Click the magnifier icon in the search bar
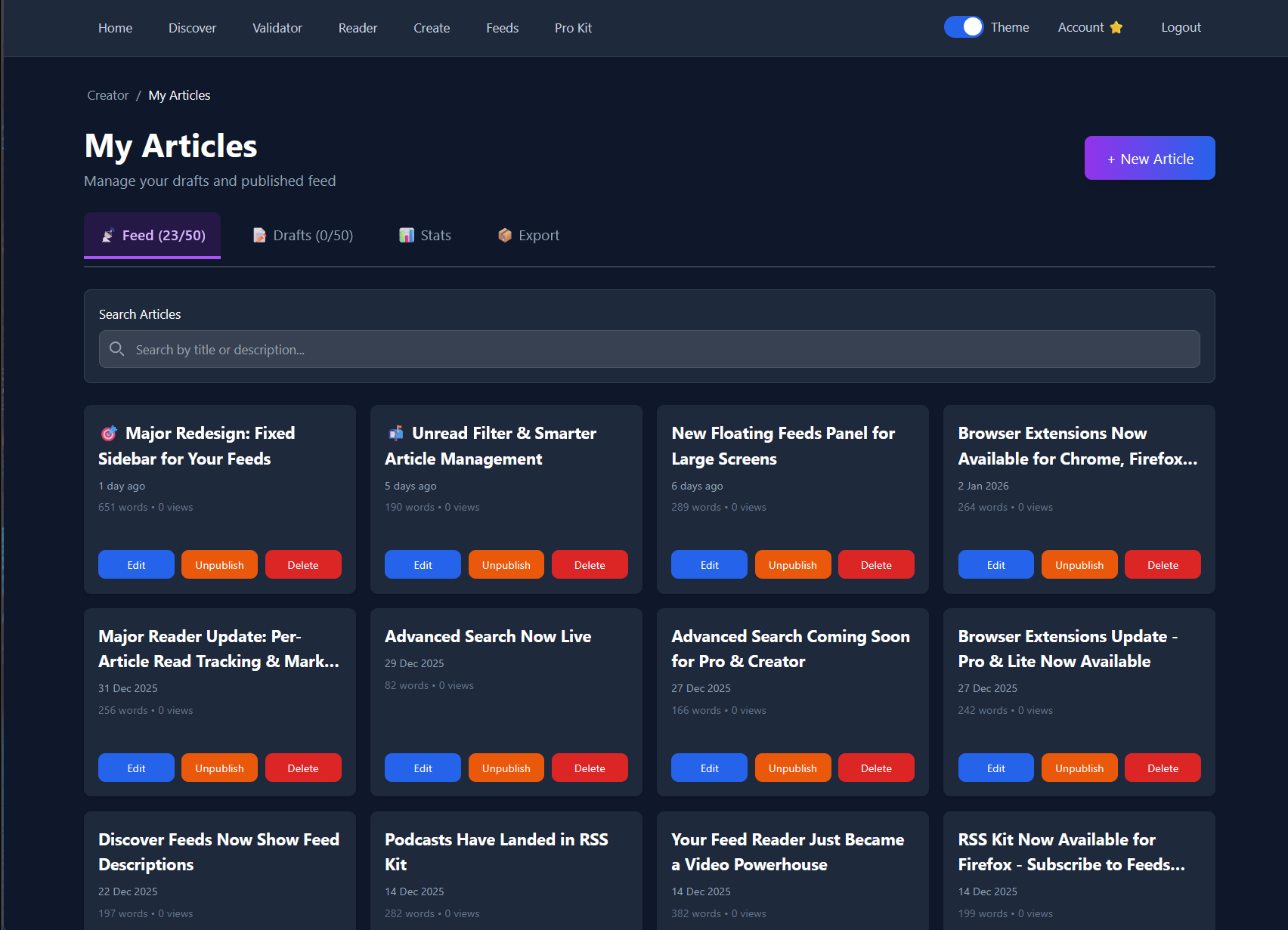 tap(116, 349)
